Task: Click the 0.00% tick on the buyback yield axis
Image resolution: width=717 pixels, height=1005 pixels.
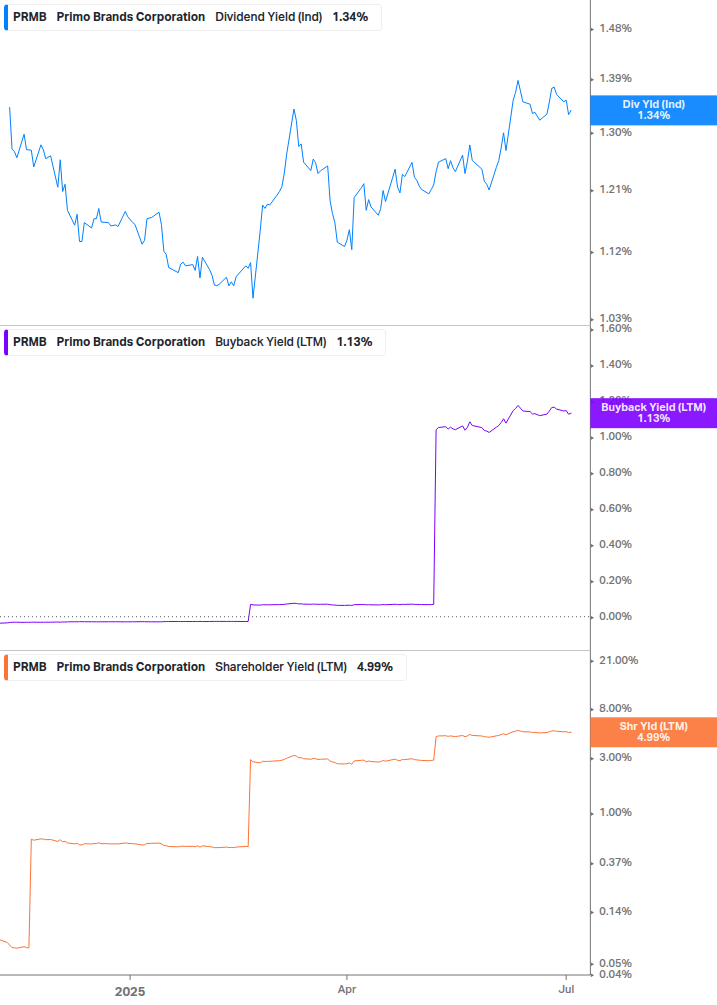Action: pyautogui.click(x=615, y=616)
